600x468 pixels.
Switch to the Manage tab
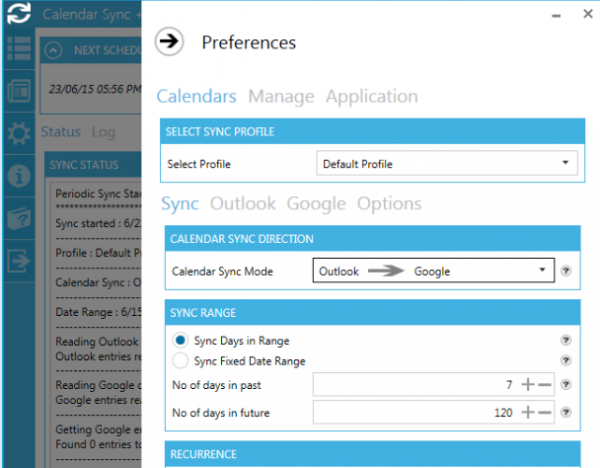coord(281,96)
